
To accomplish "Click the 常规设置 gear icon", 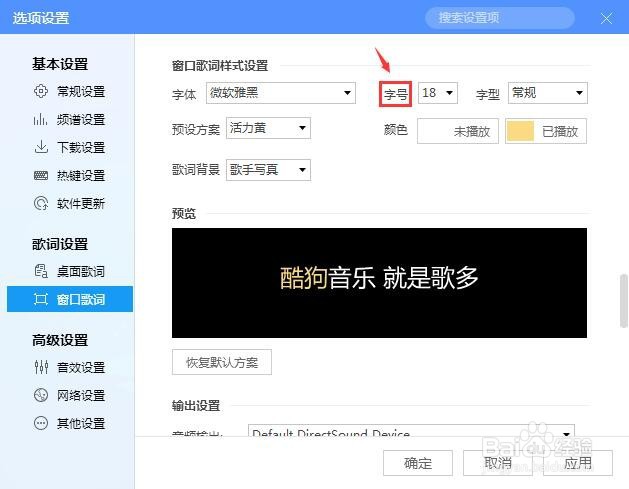I will [x=41, y=91].
